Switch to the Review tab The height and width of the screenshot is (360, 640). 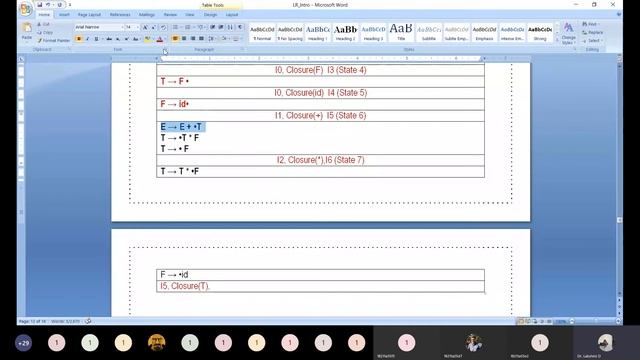coord(170,15)
